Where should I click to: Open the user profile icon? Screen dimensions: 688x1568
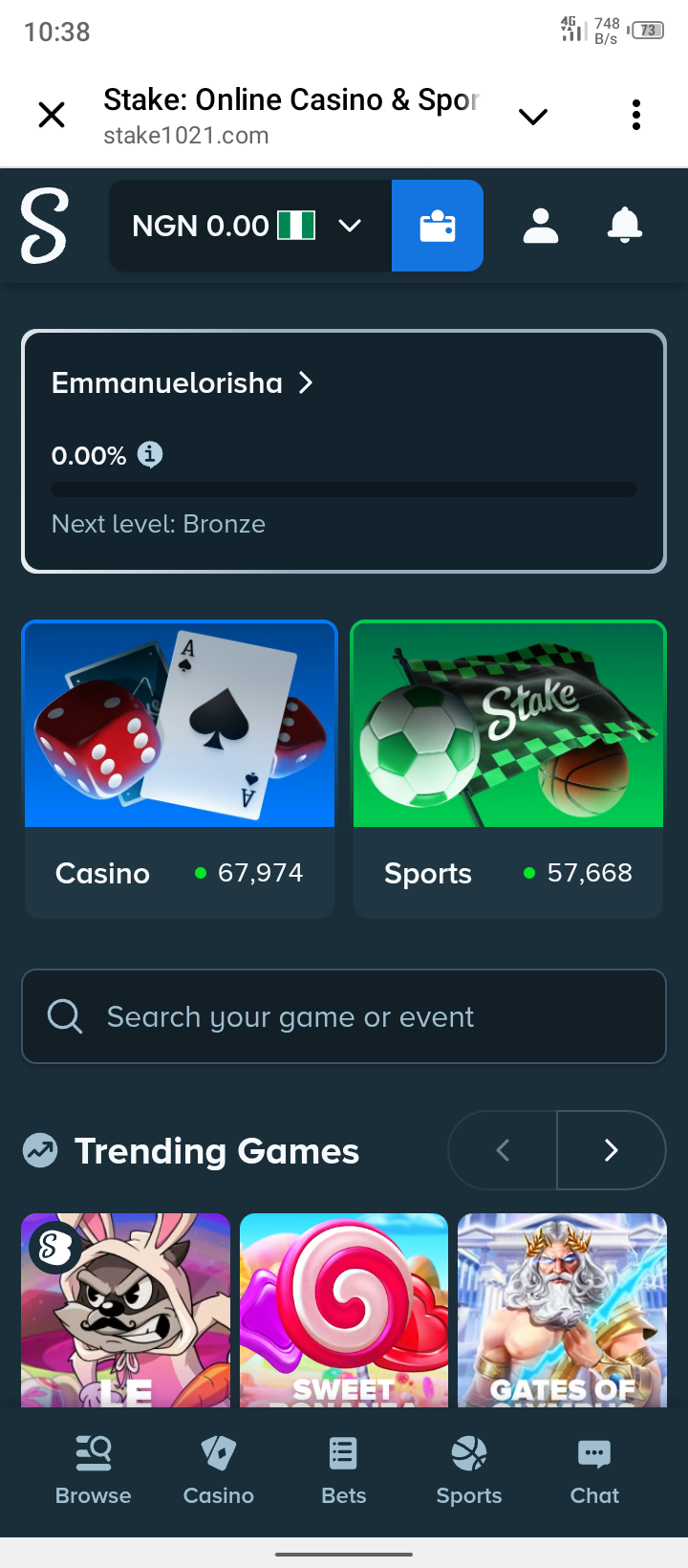tap(541, 226)
